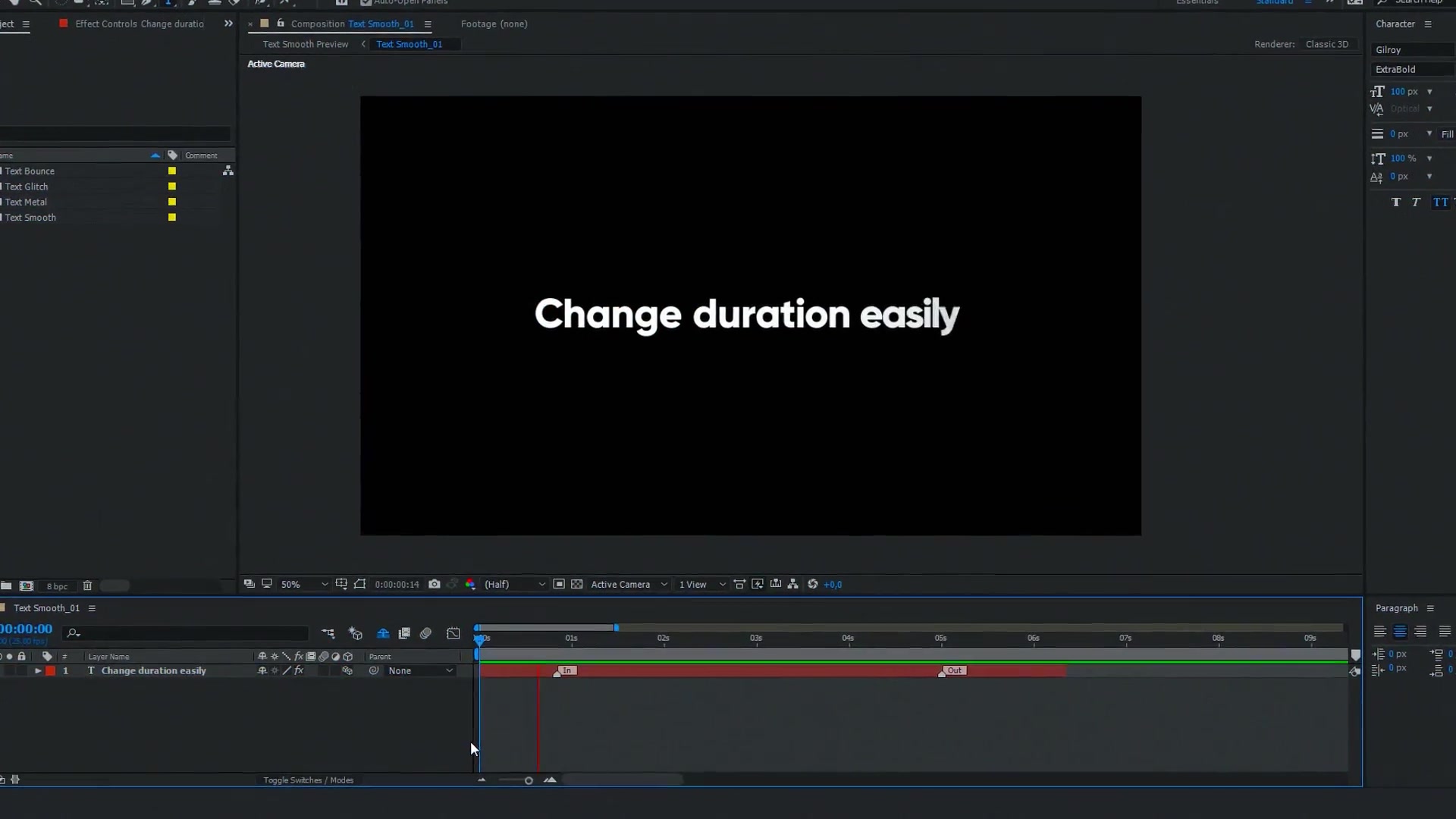This screenshot has height=819, width=1456.
Task: Toggle Draft 3D in timeline
Action: point(356,633)
